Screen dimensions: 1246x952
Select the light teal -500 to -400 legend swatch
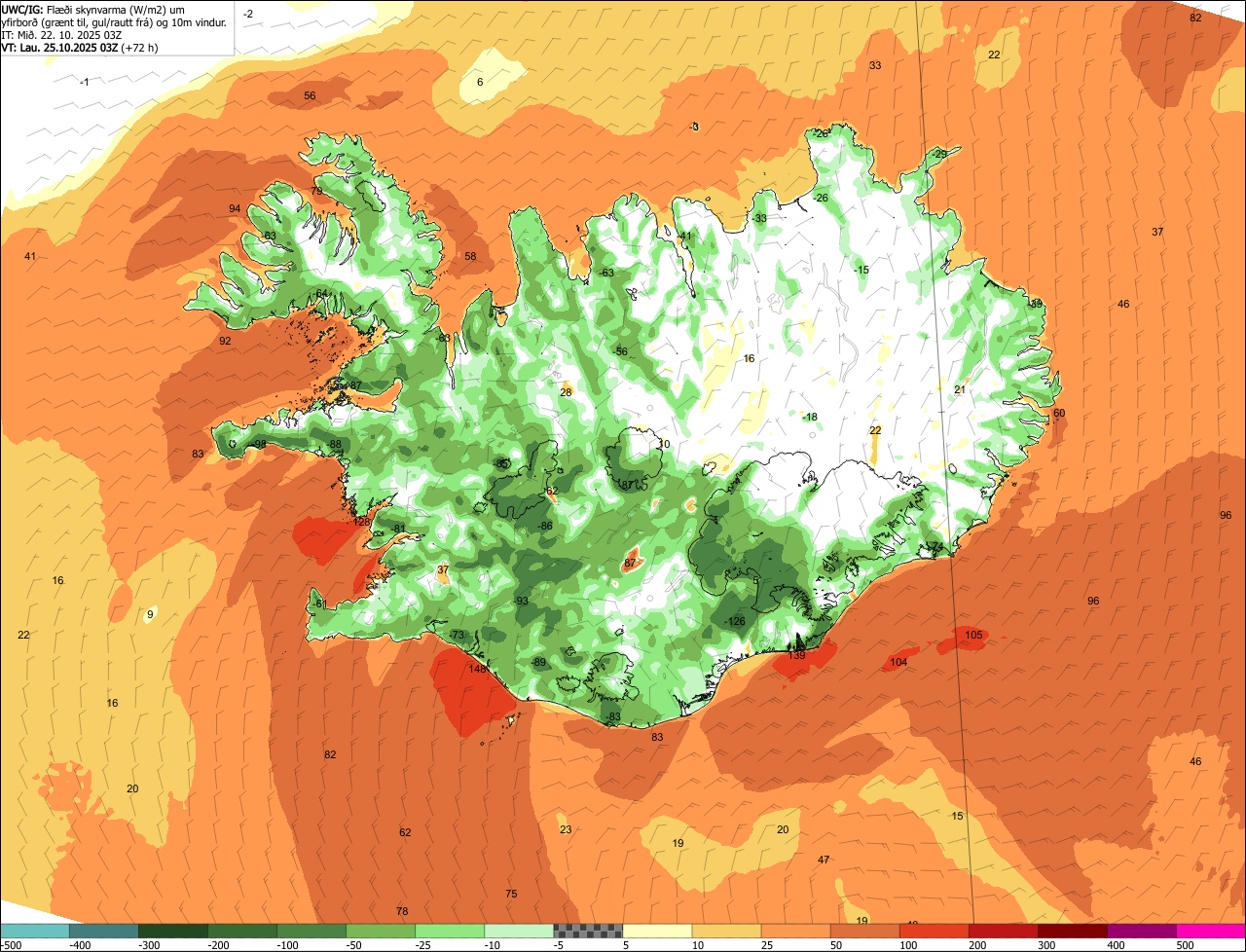coord(34,931)
